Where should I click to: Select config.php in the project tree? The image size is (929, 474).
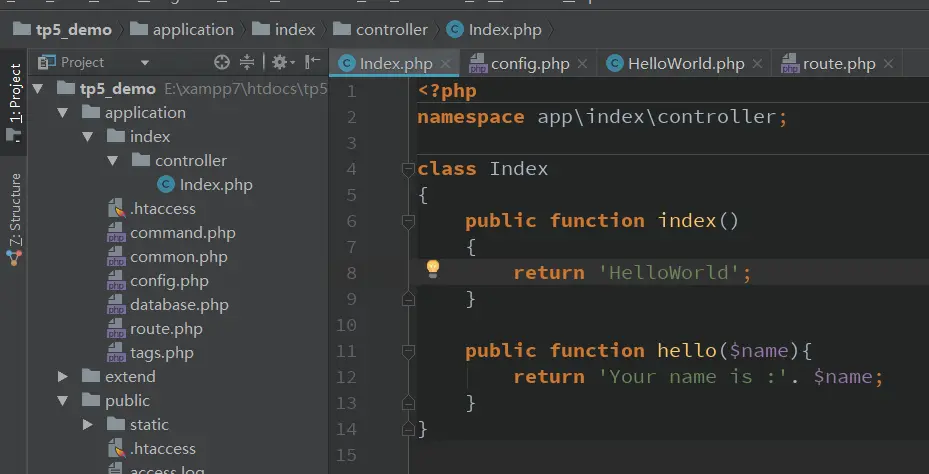[158, 281]
